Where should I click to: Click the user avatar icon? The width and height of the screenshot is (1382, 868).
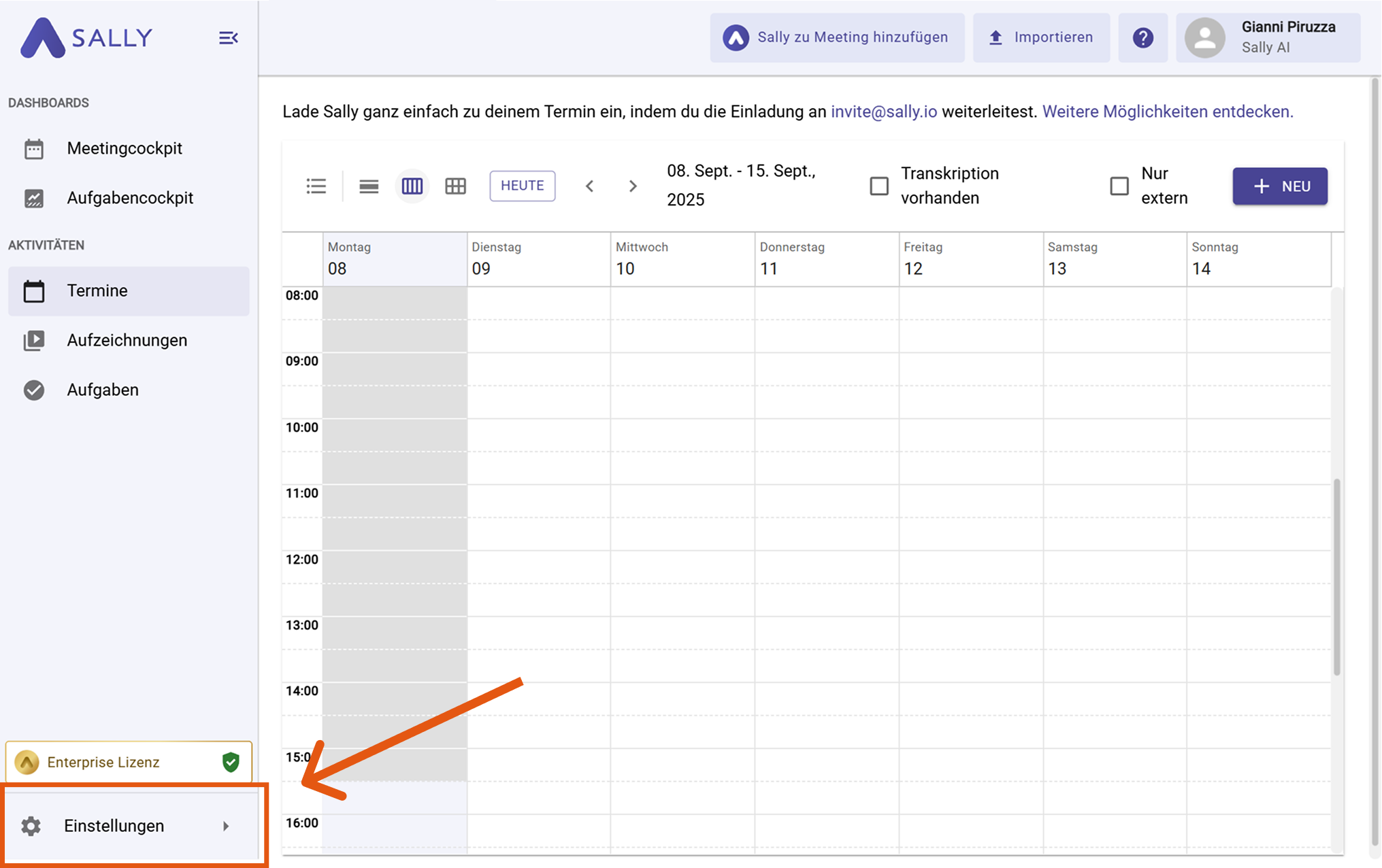click(1204, 38)
